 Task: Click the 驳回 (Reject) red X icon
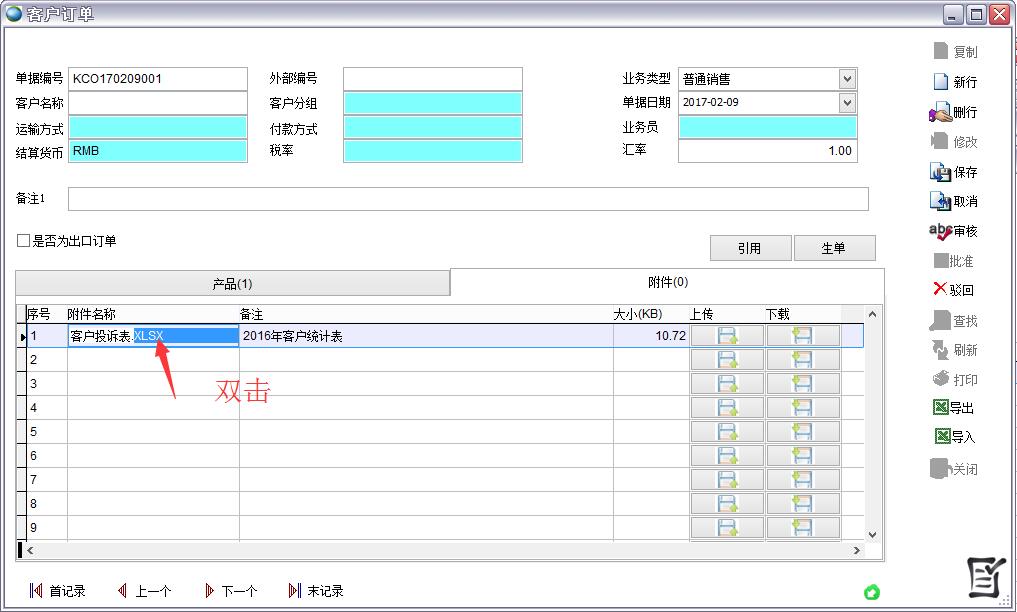[x=939, y=289]
